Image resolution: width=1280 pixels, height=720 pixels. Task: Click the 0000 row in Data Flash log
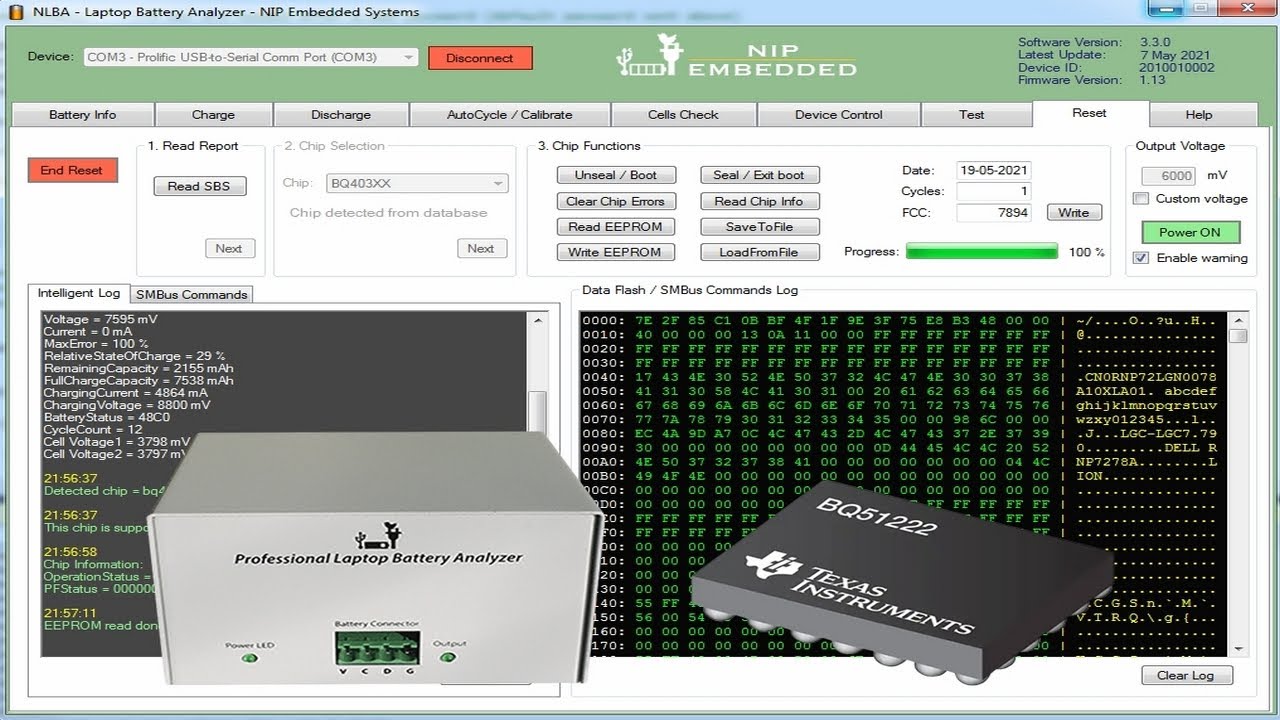pyautogui.click(x=900, y=321)
